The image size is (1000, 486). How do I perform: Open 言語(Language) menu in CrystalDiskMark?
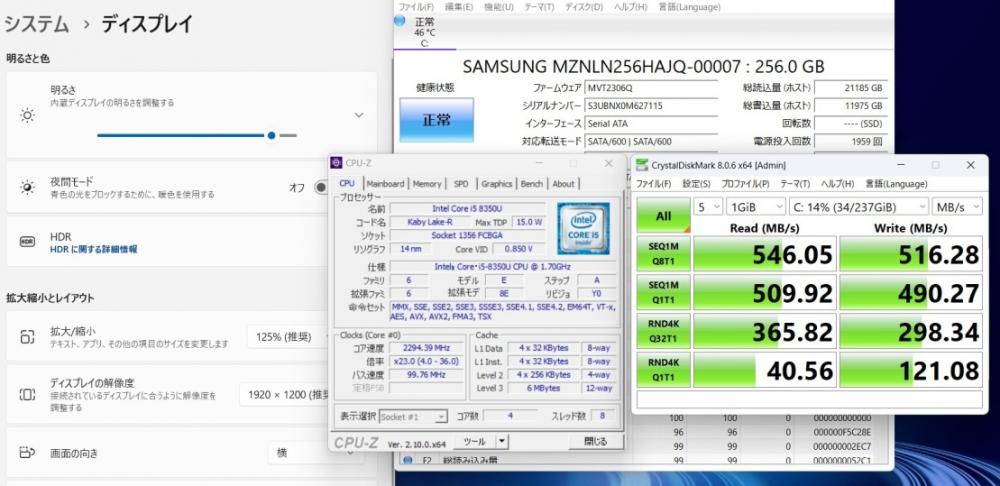click(896, 184)
